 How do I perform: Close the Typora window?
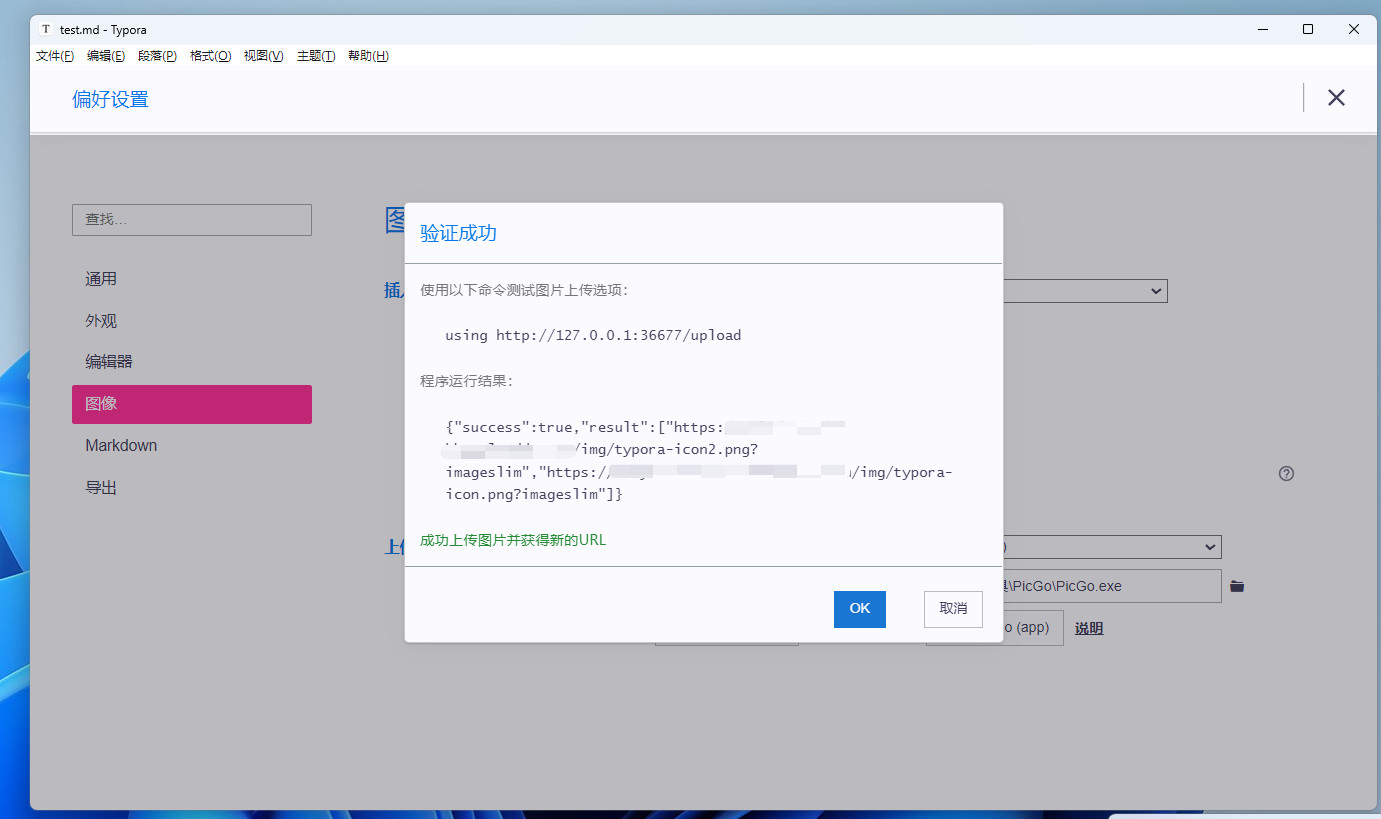(1354, 30)
